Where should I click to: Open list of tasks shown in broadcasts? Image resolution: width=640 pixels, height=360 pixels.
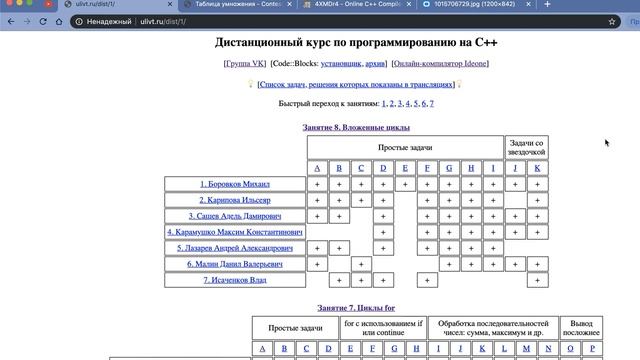(x=356, y=84)
